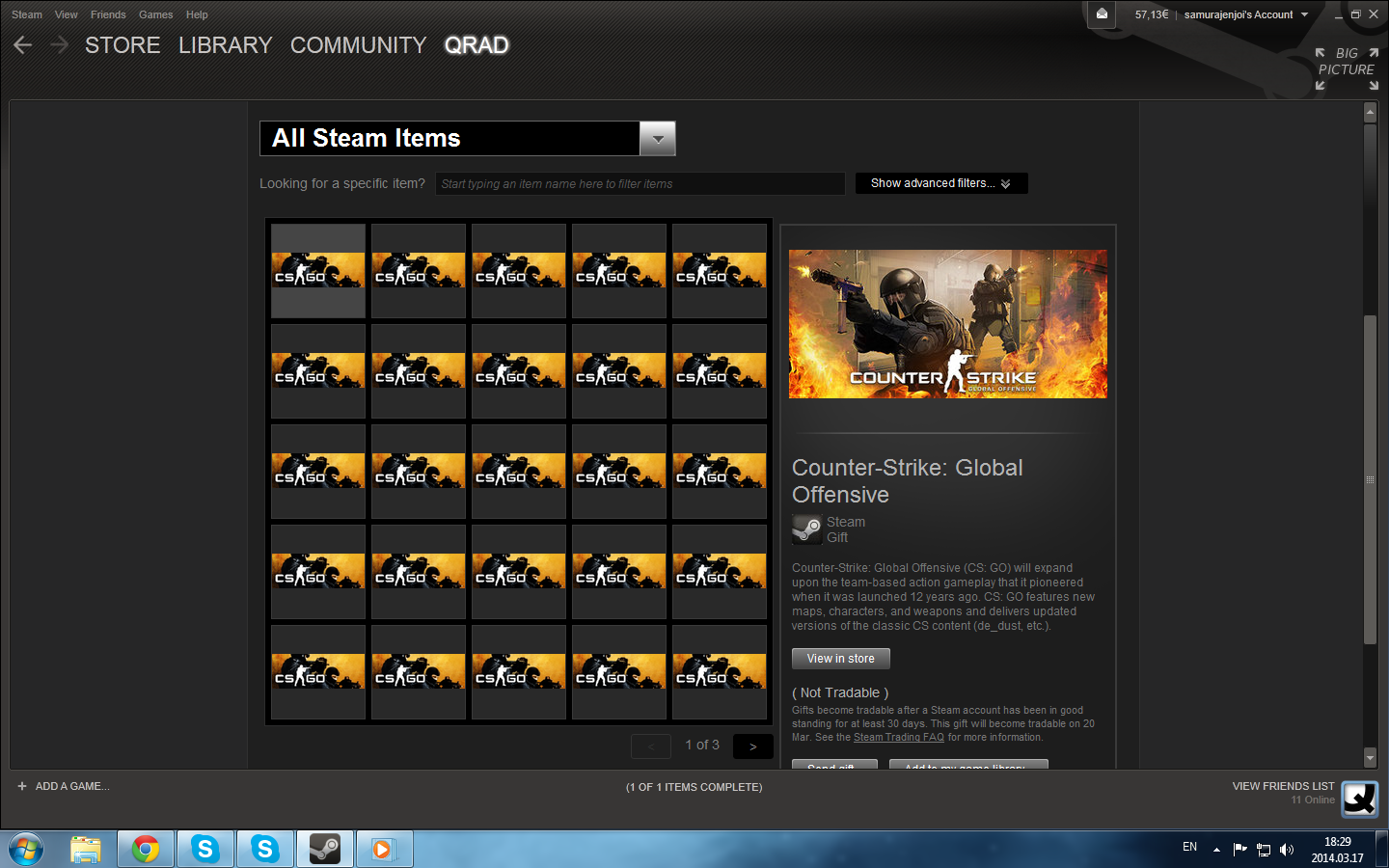1389x868 pixels.
Task: Open first Skype taskbar icon
Action: 205,850
